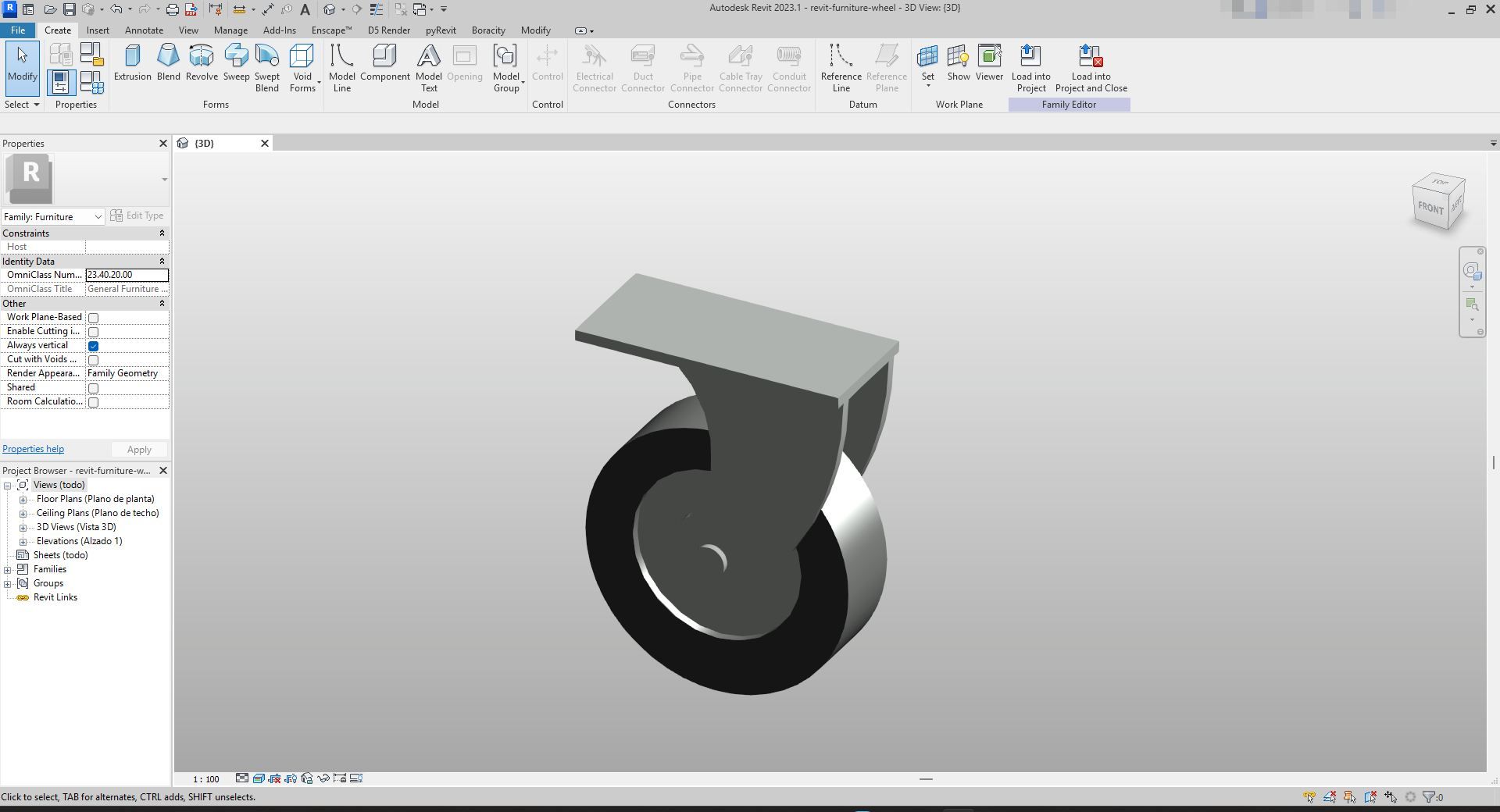Show the work plane
Image resolution: width=1500 pixels, height=812 pixels.
(959, 62)
